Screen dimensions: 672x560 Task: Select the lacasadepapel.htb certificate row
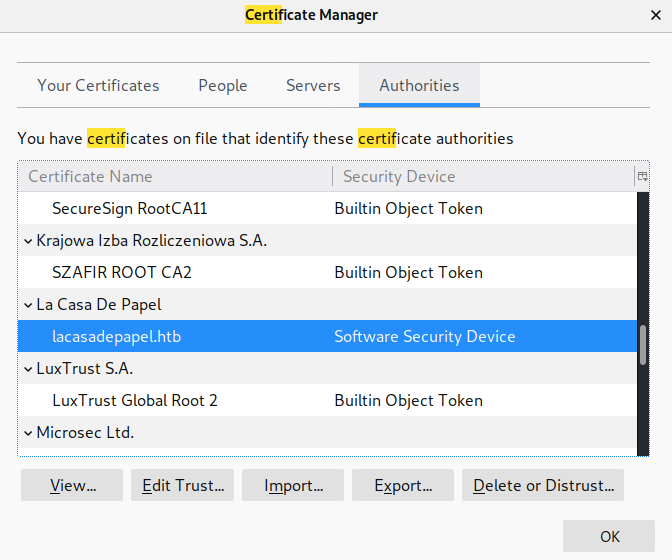pyautogui.click(x=116, y=337)
